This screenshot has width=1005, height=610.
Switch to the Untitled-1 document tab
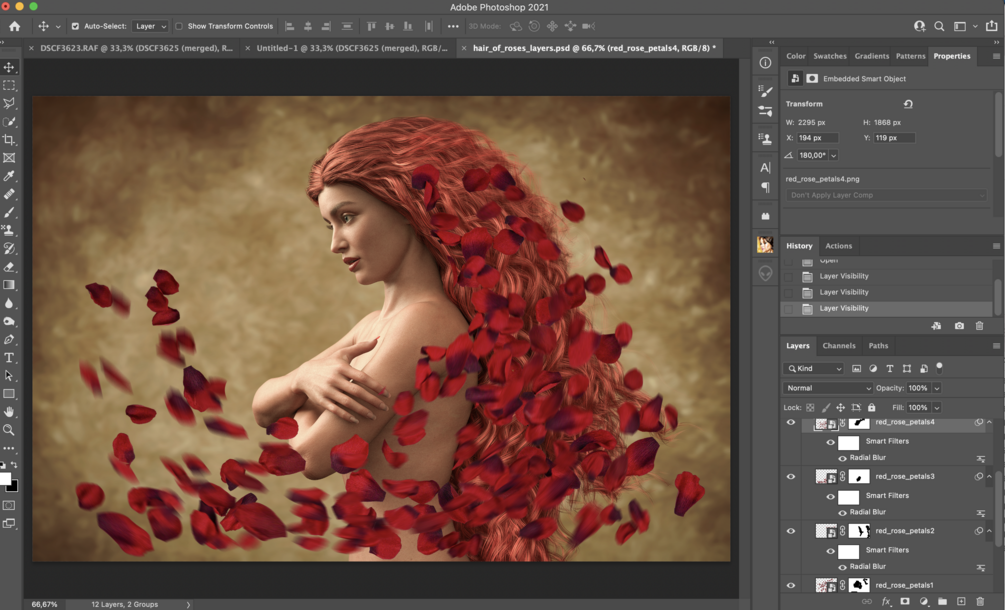(x=350, y=47)
